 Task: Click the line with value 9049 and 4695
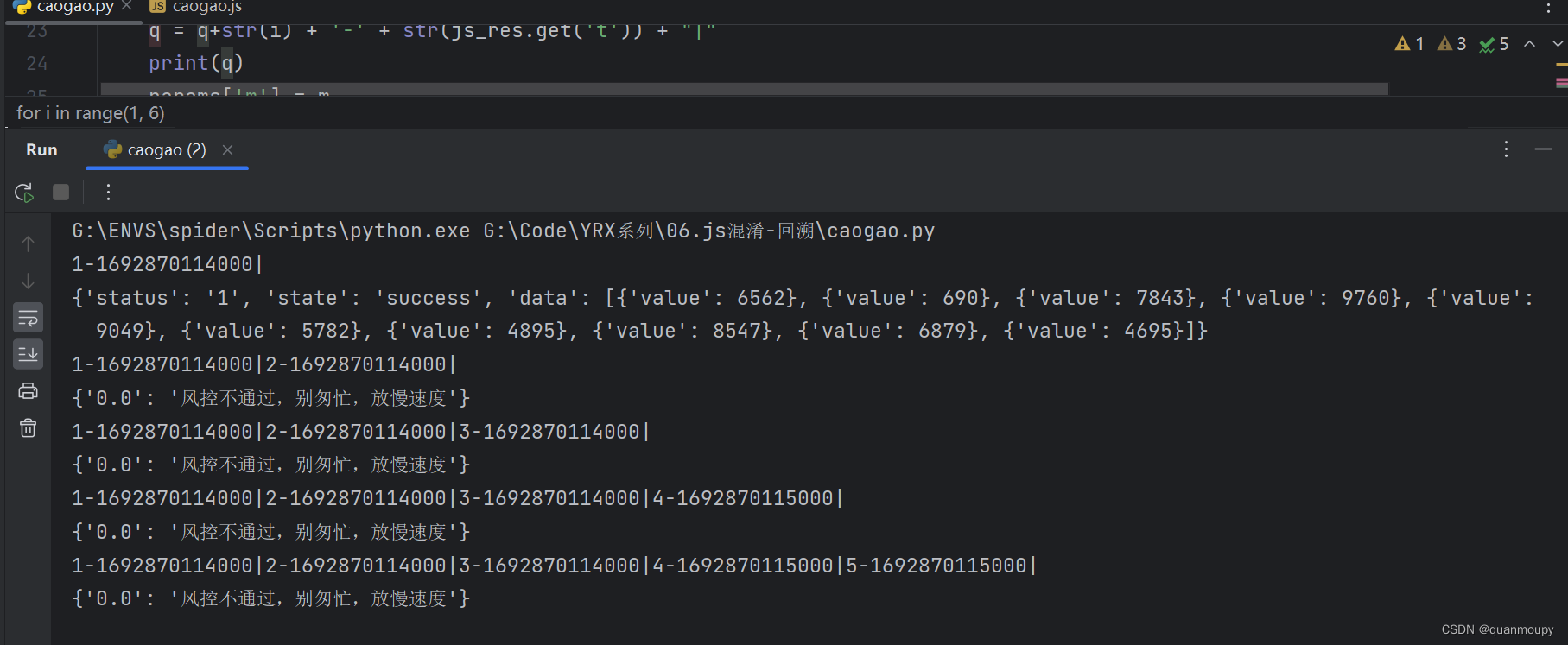pos(651,331)
